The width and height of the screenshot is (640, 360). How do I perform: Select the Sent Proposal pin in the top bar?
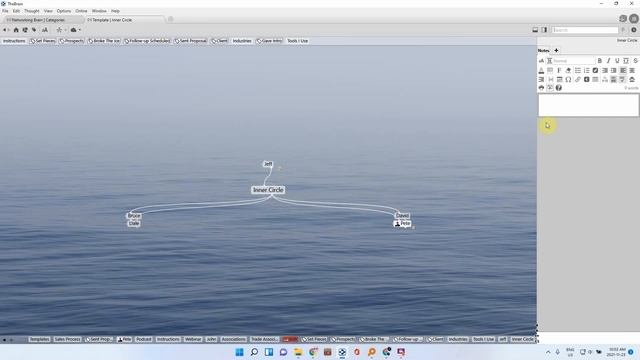pyautogui.click(x=191, y=41)
